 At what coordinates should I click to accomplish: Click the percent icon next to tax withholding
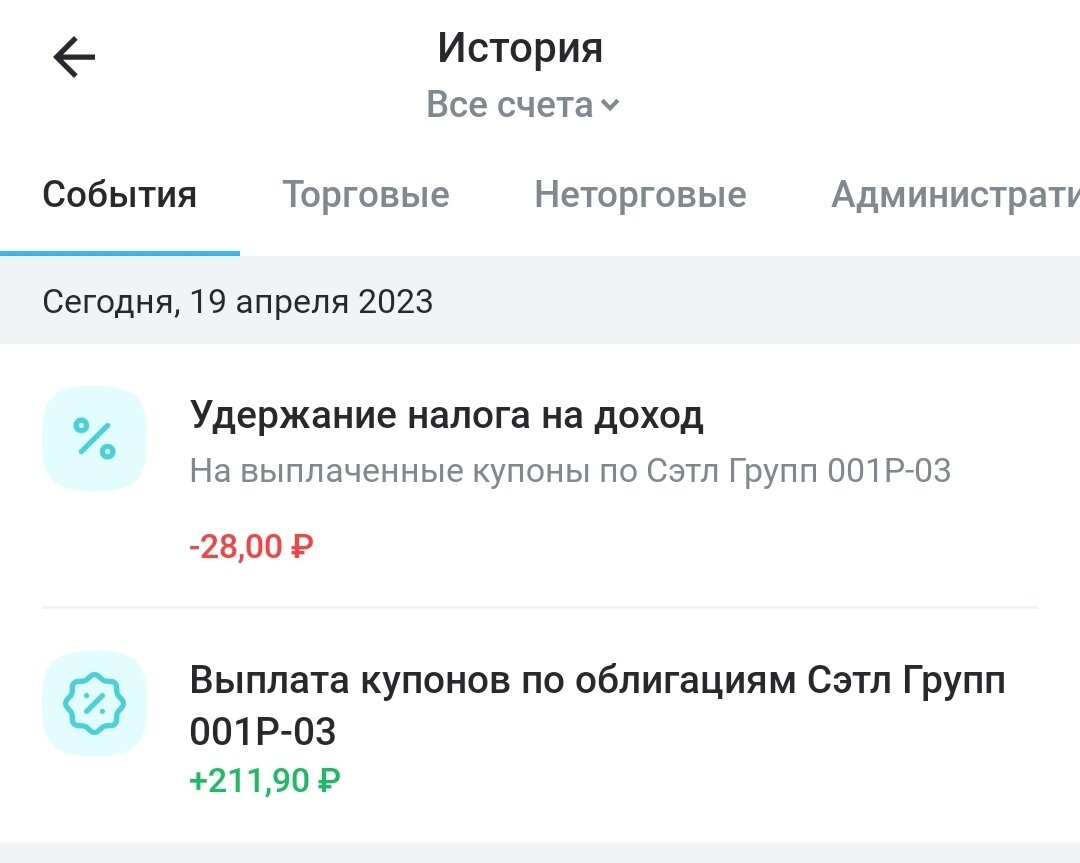coord(94,438)
